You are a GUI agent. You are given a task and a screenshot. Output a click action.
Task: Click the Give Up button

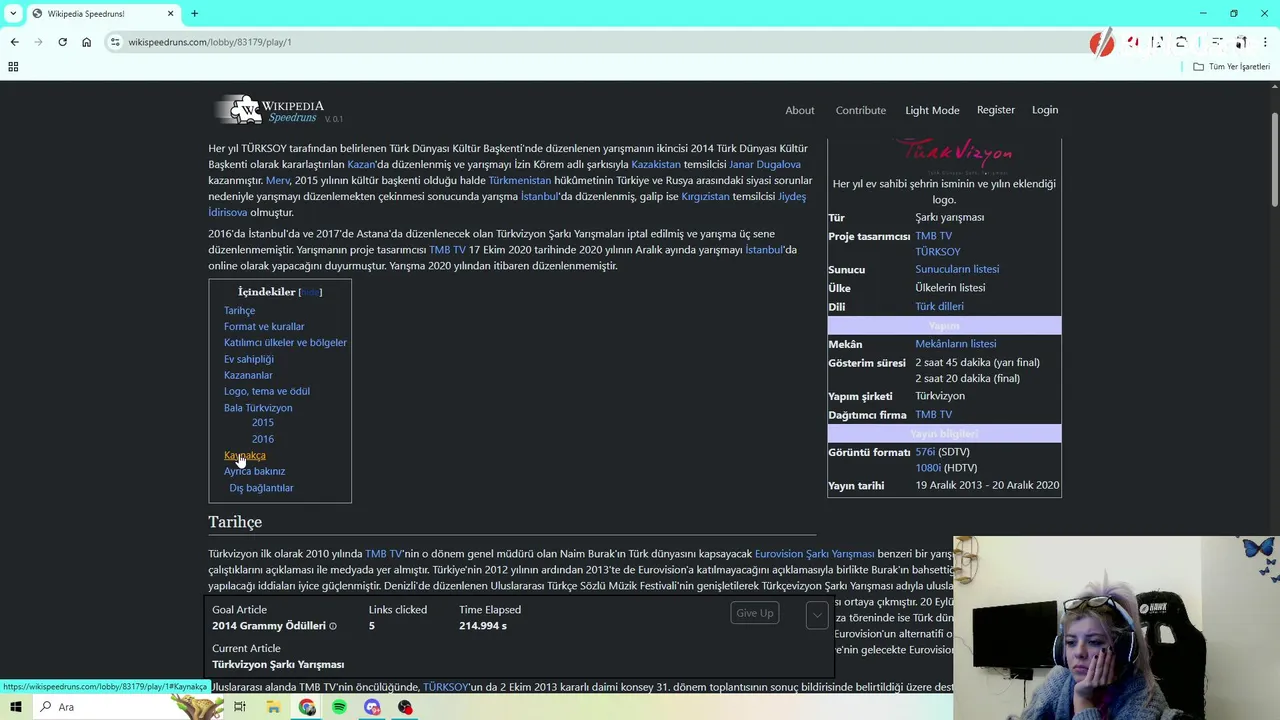pos(754,613)
